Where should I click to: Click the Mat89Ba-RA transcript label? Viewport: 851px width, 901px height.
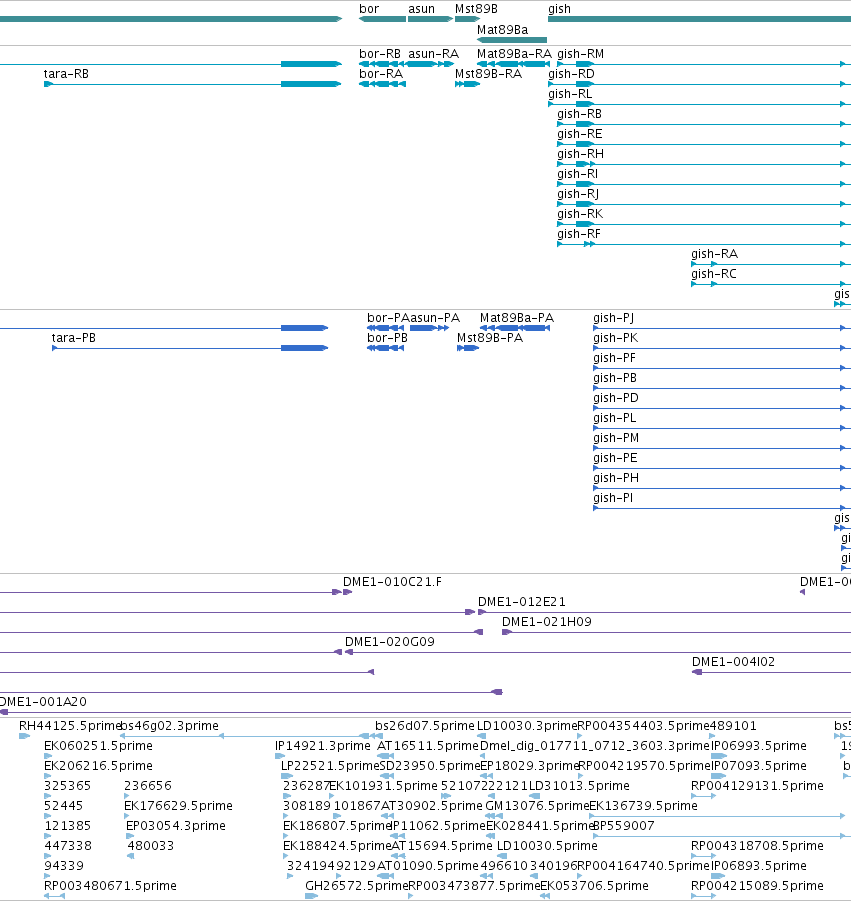pos(514,54)
